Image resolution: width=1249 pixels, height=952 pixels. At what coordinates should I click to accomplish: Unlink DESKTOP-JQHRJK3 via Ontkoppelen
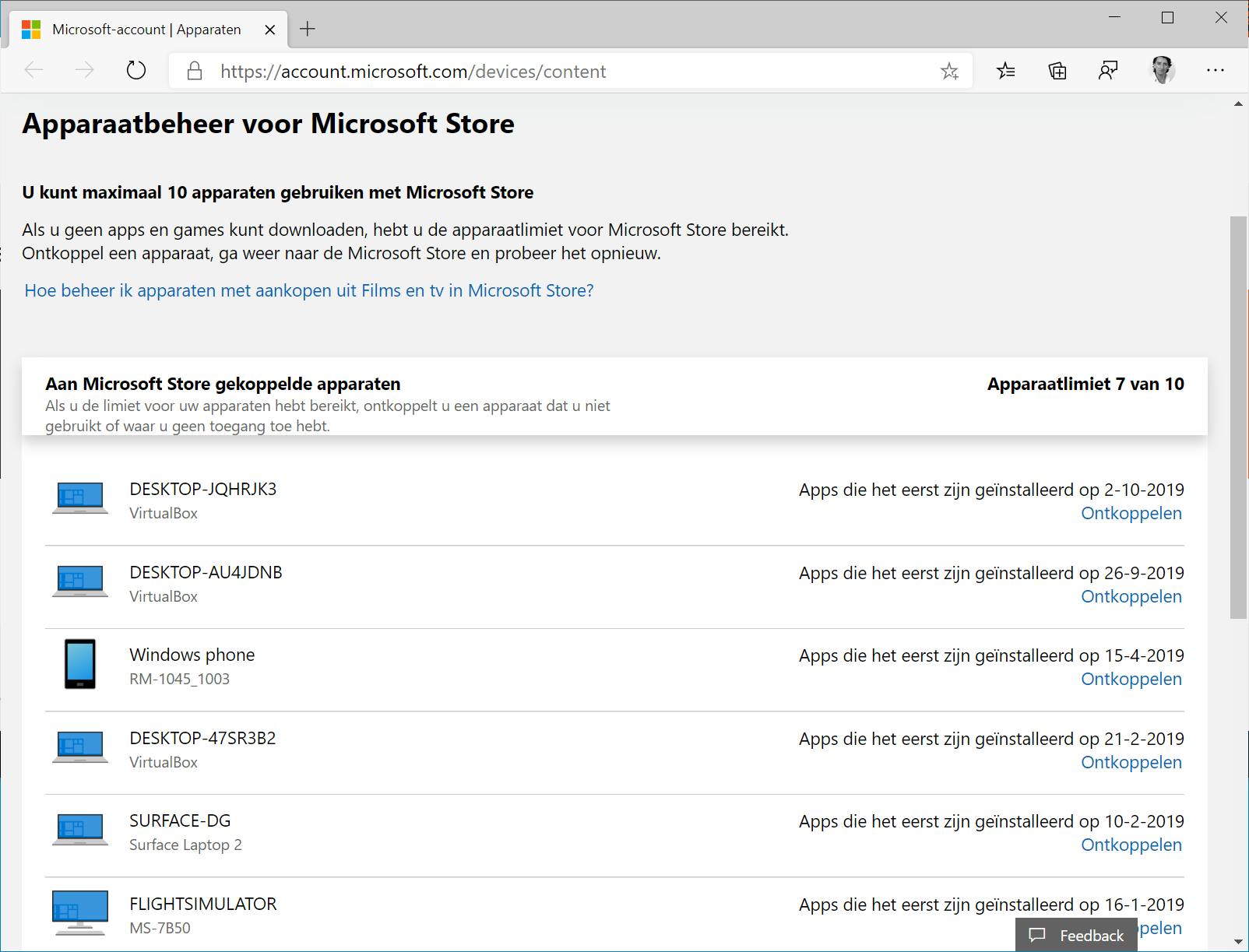pos(1131,514)
